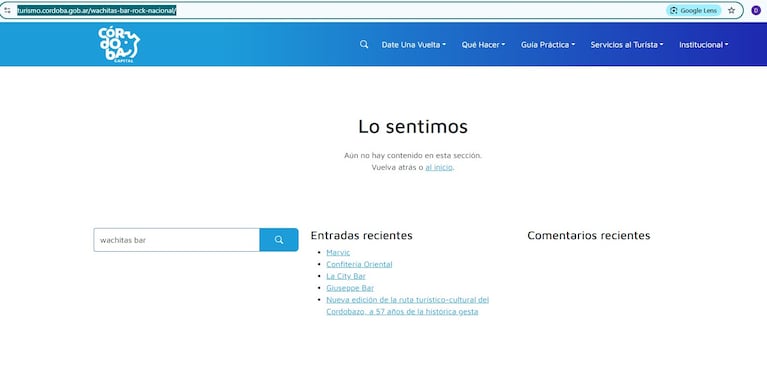Expand the Institucional menu
The width and height of the screenshot is (767, 390).
coord(703,45)
